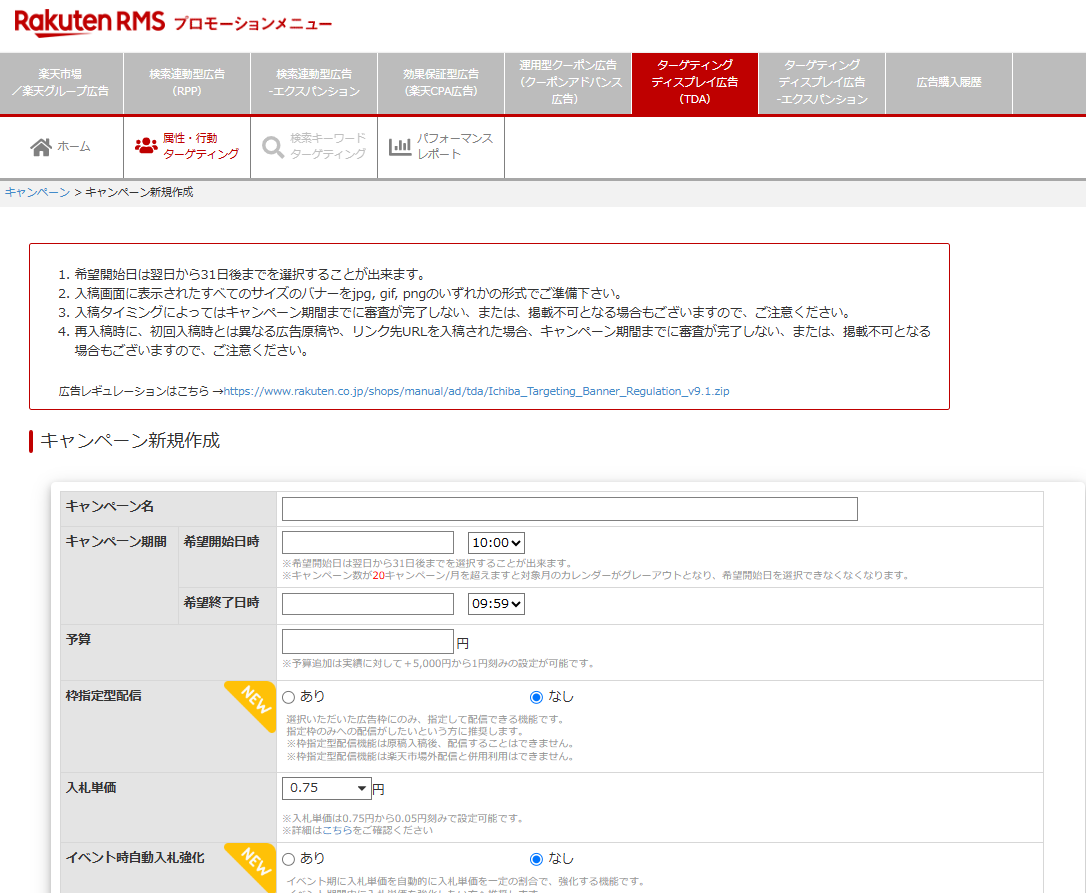The image size is (1086, 893).
Task: Open the 10:00 start time dropdown
Action: pos(496,543)
